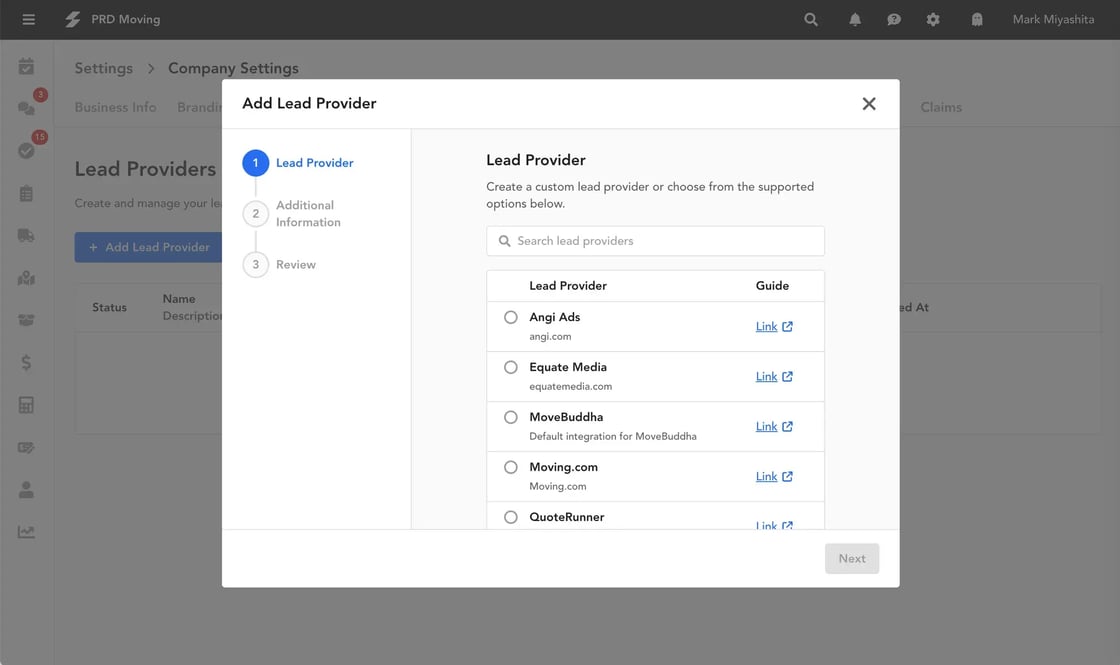The height and width of the screenshot is (665, 1120).
Task: Open the chat help bubble icon
Action: coord(894,19)
